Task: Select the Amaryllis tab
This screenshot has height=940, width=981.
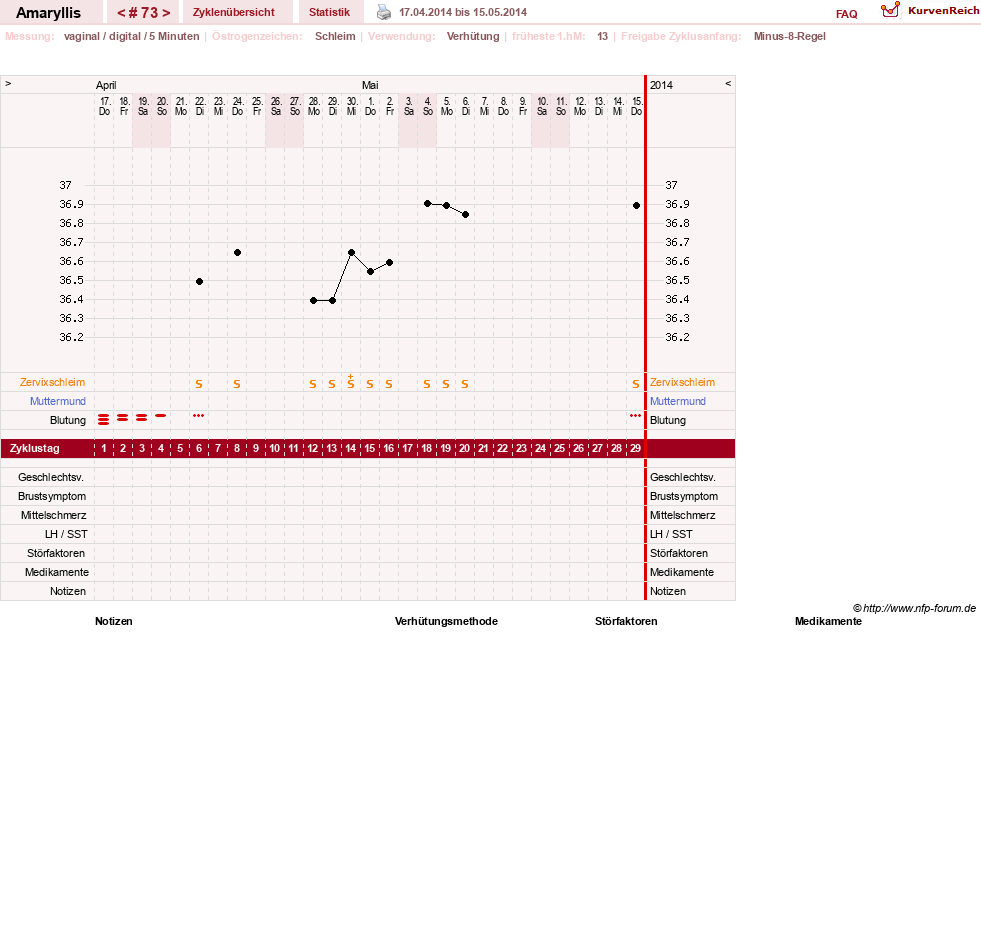Action: point(48,13)
